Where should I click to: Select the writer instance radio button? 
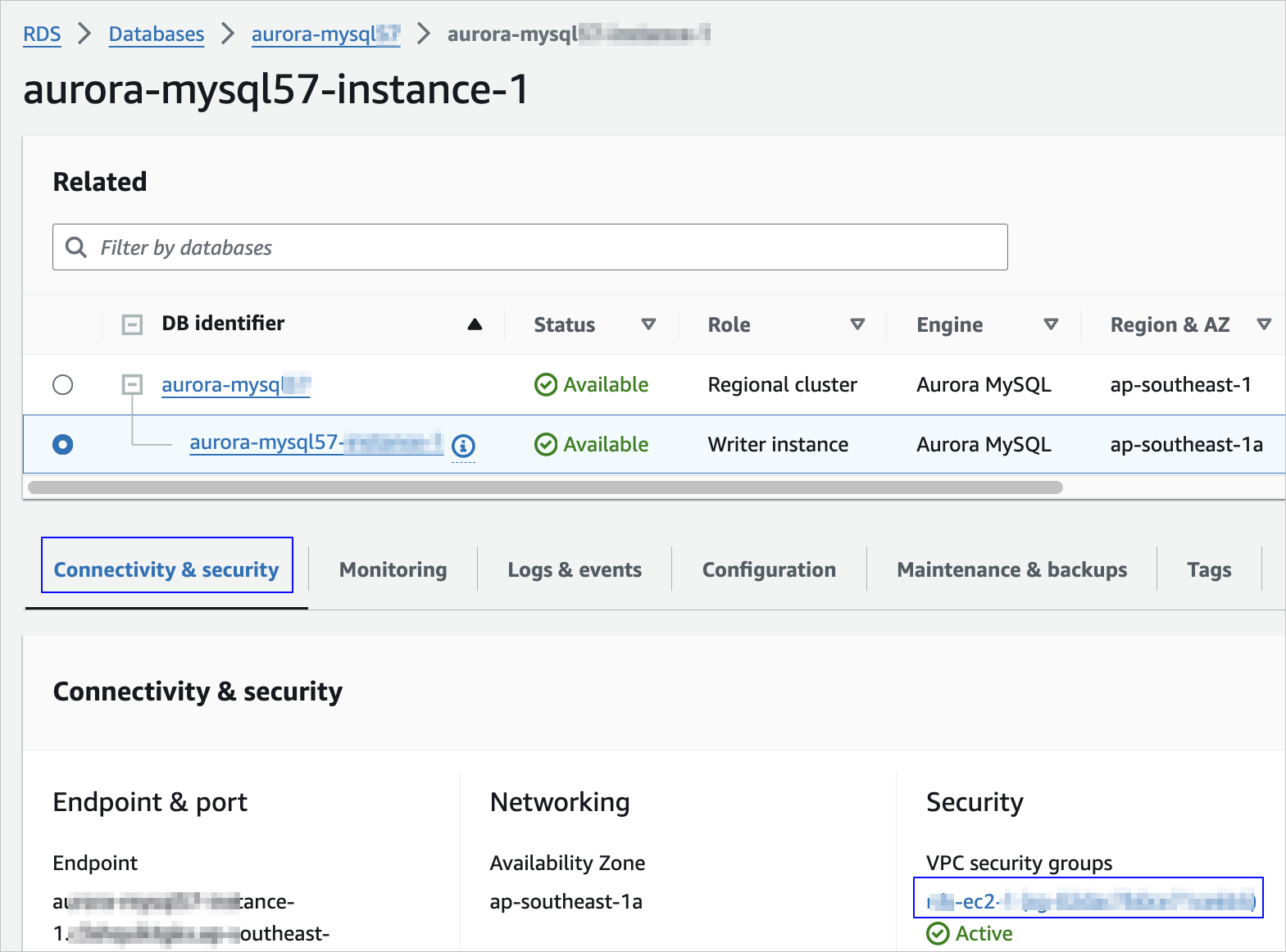(62, 445)
